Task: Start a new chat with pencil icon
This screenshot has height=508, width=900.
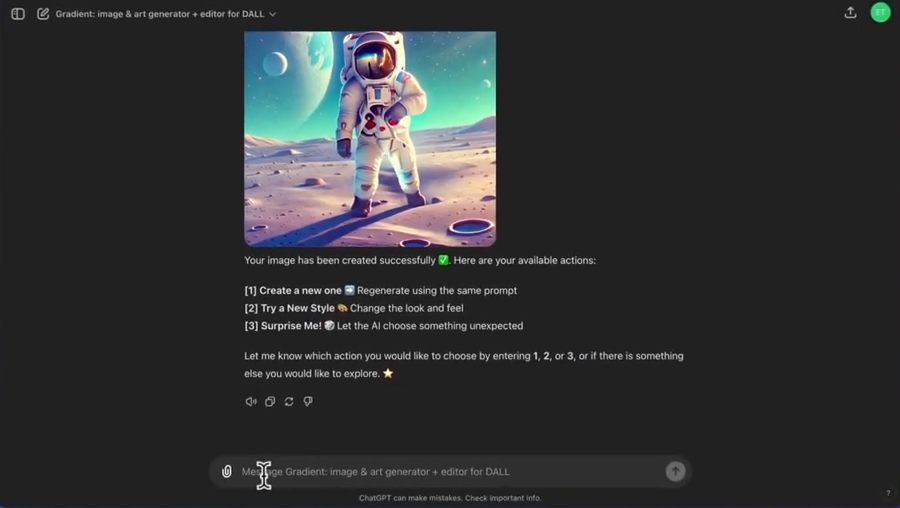Action: pos(43,14)
